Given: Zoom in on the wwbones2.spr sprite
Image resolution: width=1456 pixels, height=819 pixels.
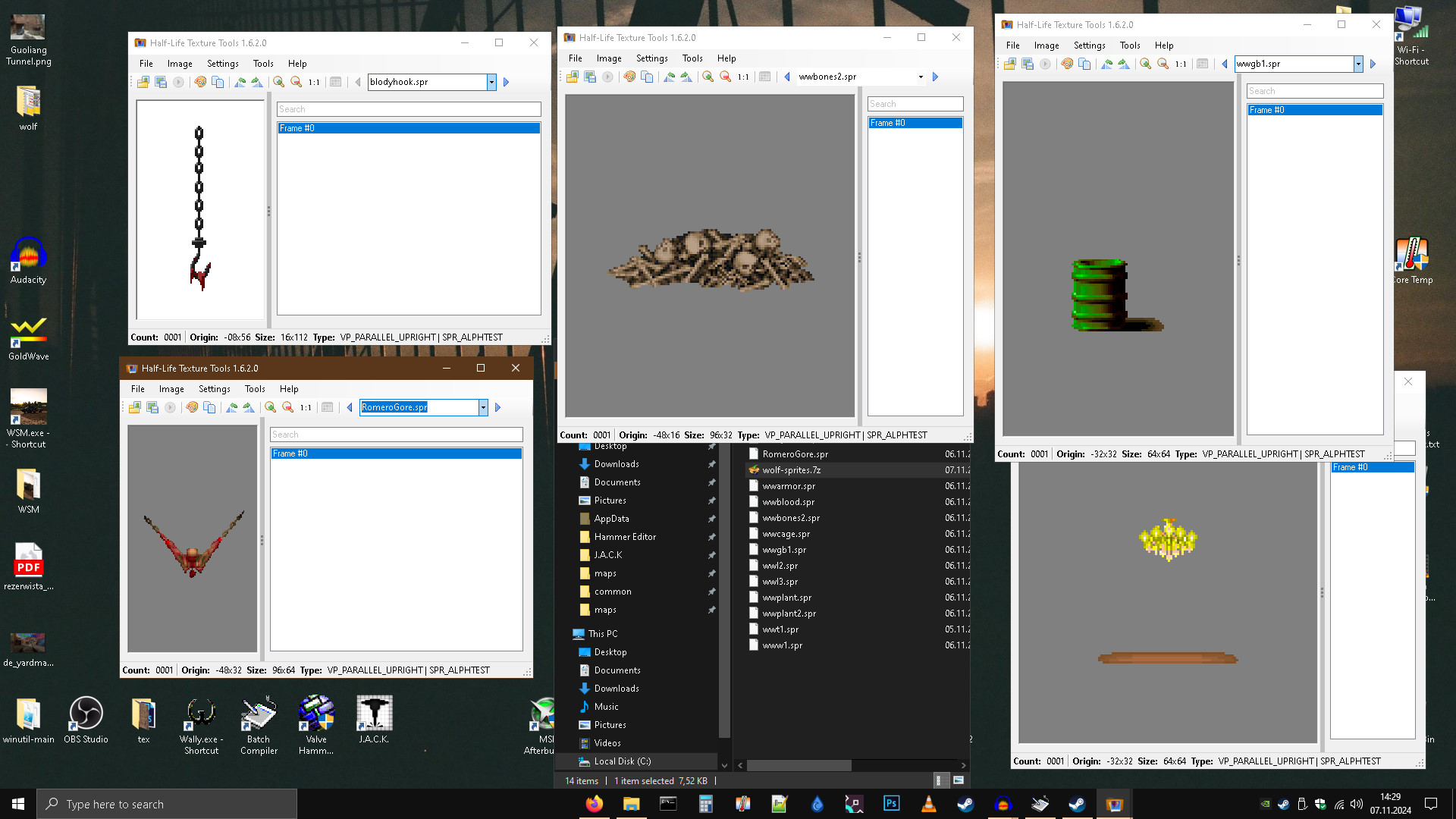Looking at the screenshot, I should point(708,77).
